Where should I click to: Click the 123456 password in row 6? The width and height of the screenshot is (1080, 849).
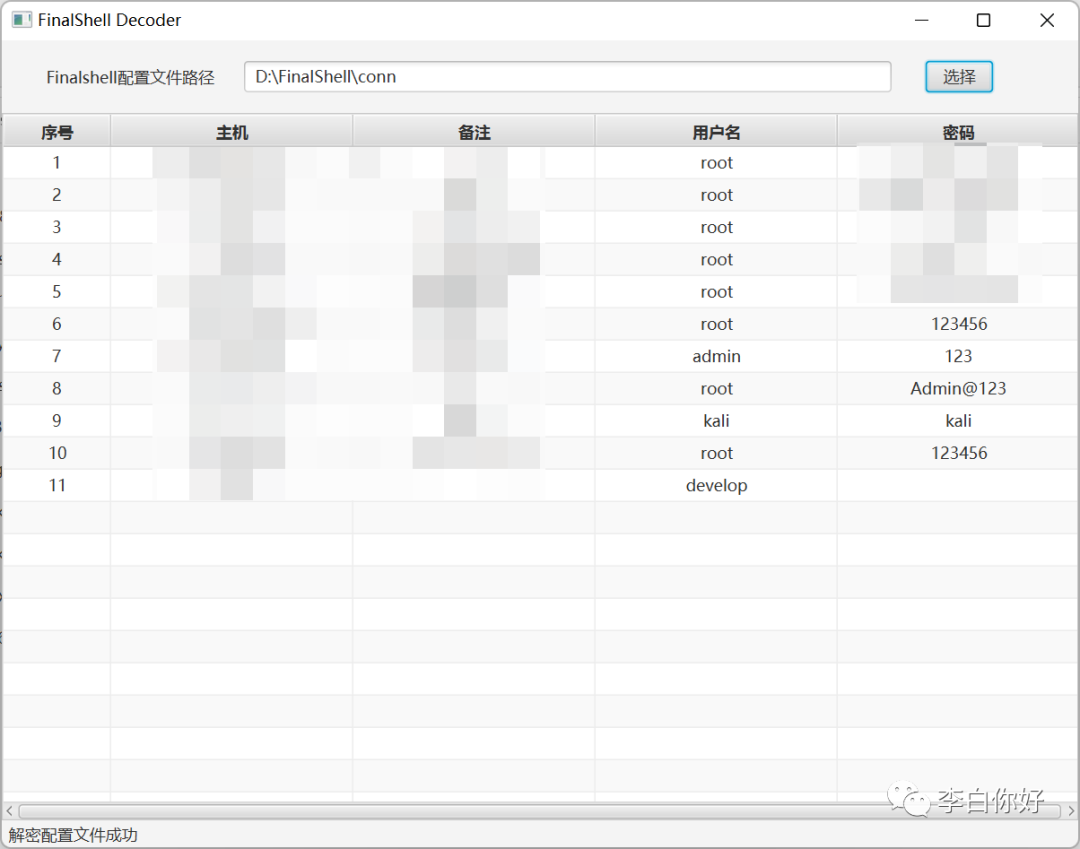959,324
